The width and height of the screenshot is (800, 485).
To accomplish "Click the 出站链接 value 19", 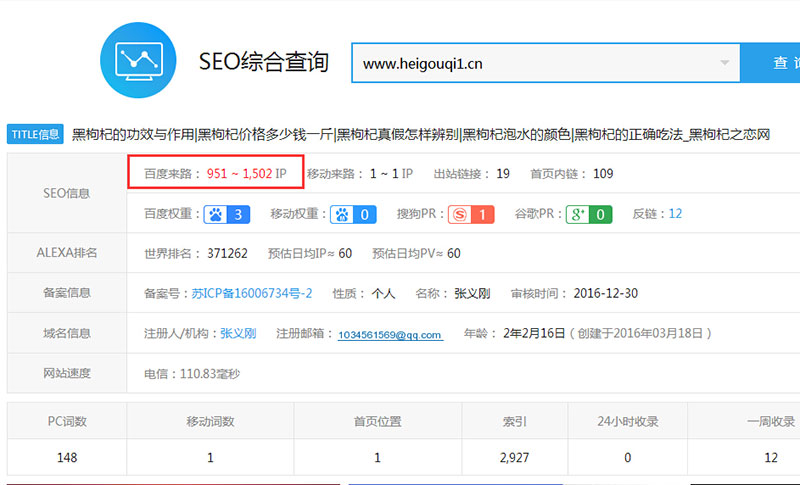I will 503,174.
